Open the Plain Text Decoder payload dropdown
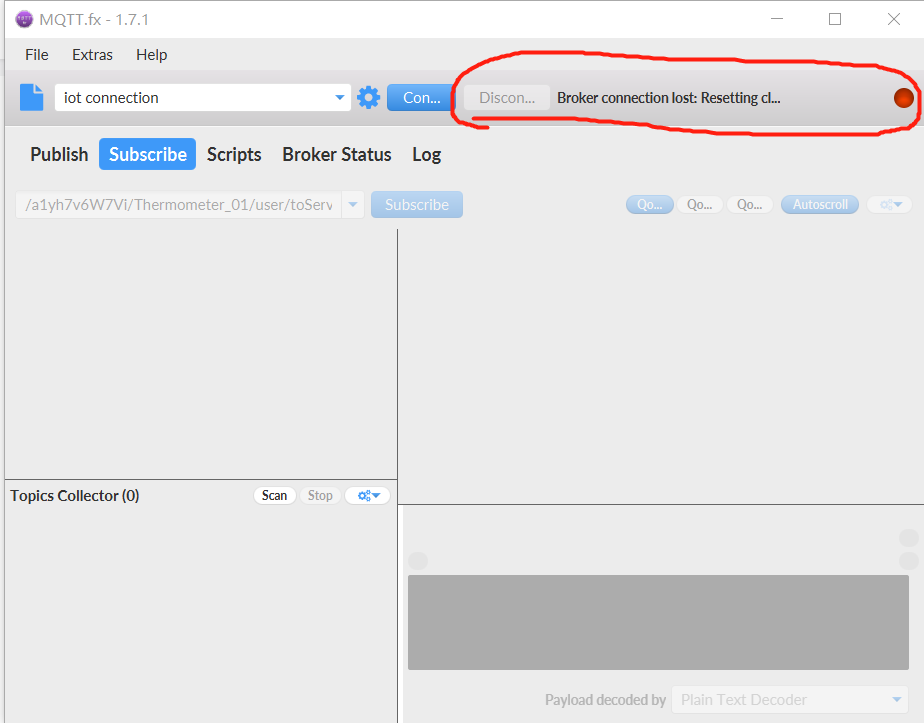This screenshot has width=924, height=723. click(791, 699)
